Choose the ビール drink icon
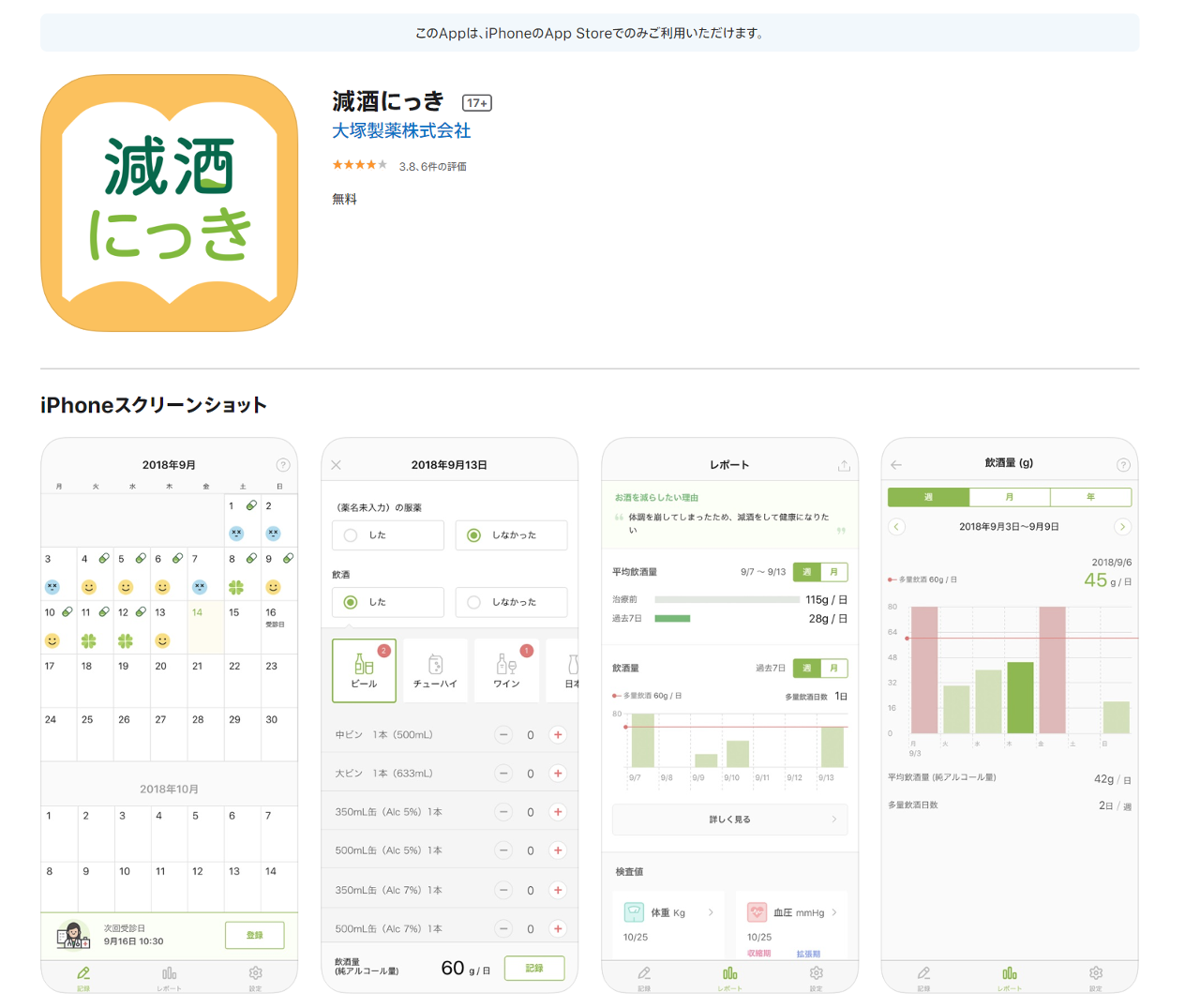 point(364,670)
